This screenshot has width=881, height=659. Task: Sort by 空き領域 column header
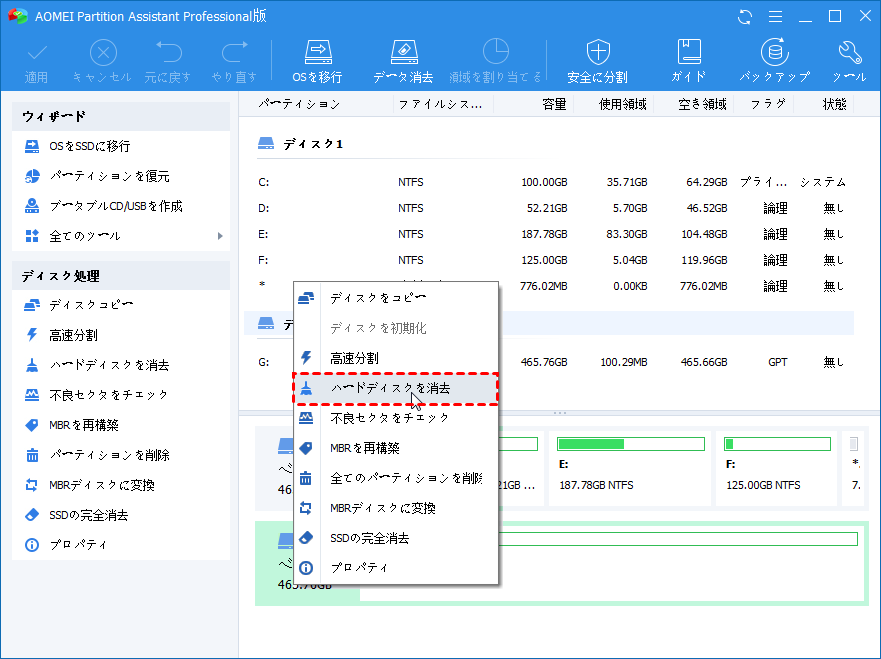tap(702, 104)
